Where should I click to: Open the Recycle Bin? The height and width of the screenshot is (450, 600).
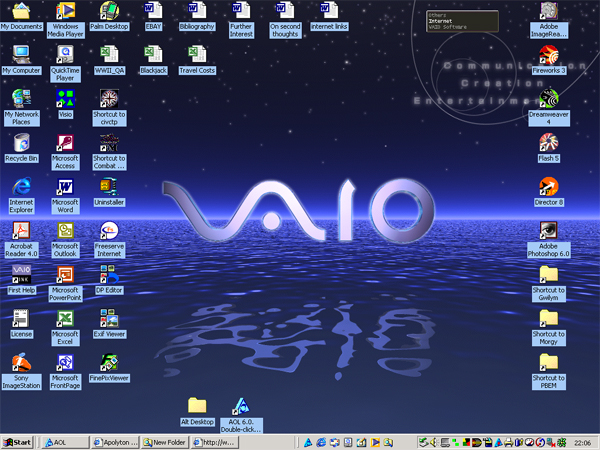21,143
